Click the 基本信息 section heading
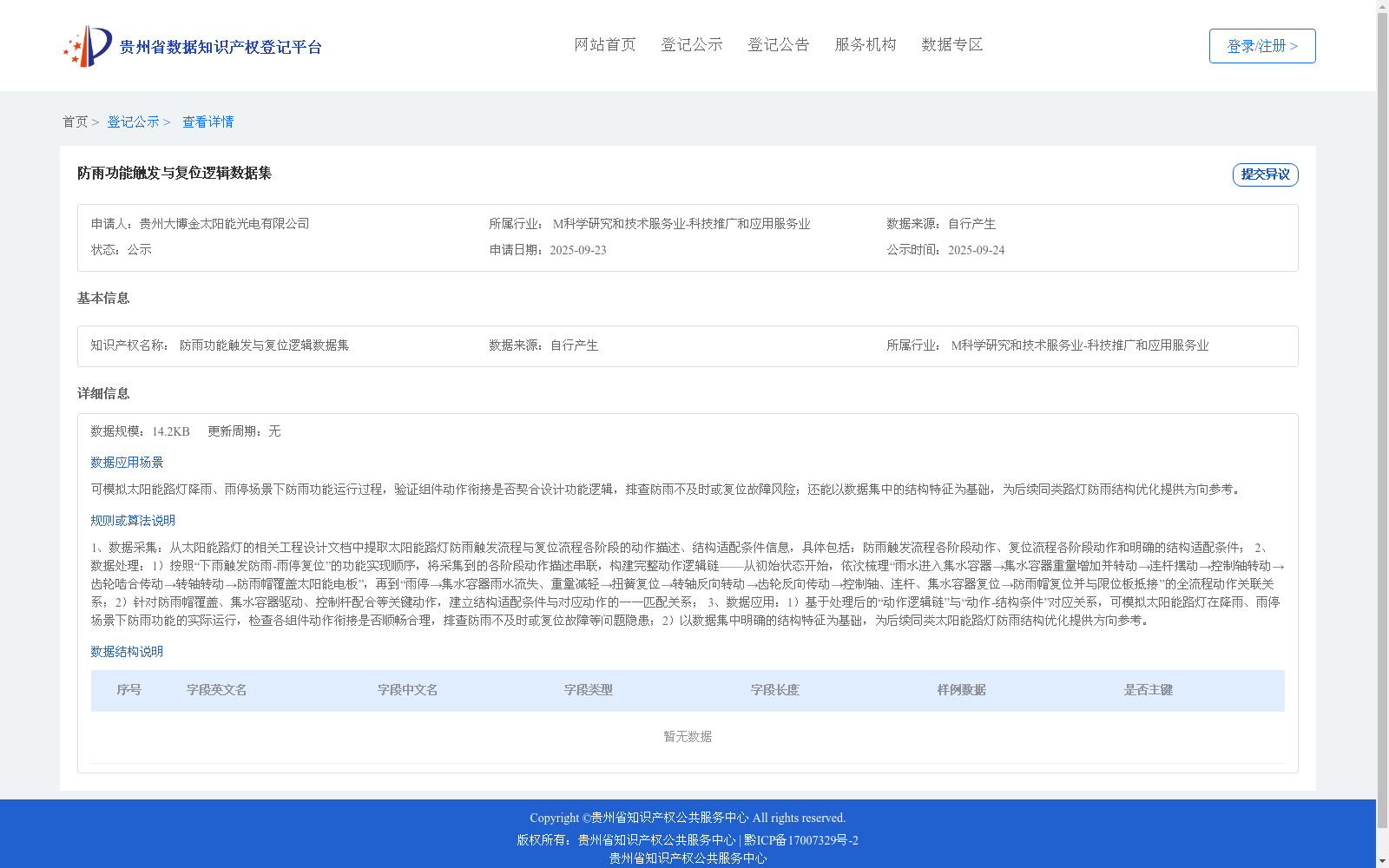The width and height of the screenshot is (1389, 868). click(103, 299)
